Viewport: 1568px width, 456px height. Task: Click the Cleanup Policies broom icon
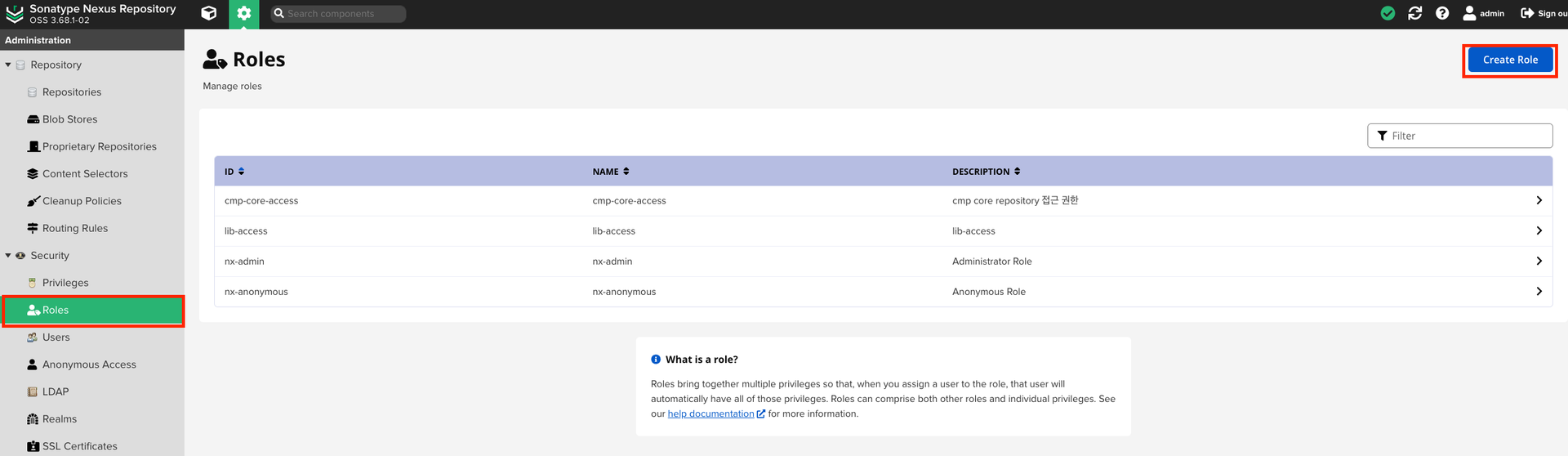pos(33,201)
